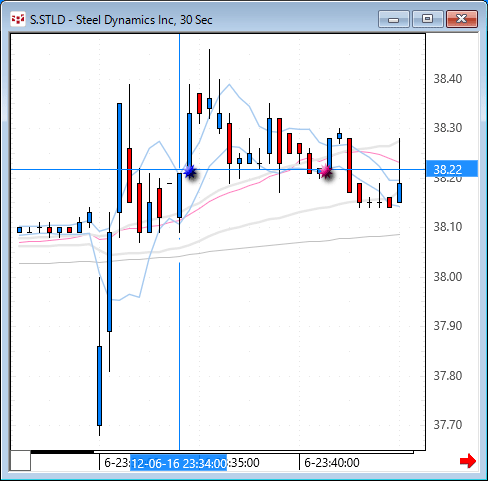This screenshot has height=481, width=488.
Task: Click the 37.80 price axis label
Action: pos(448,375)
